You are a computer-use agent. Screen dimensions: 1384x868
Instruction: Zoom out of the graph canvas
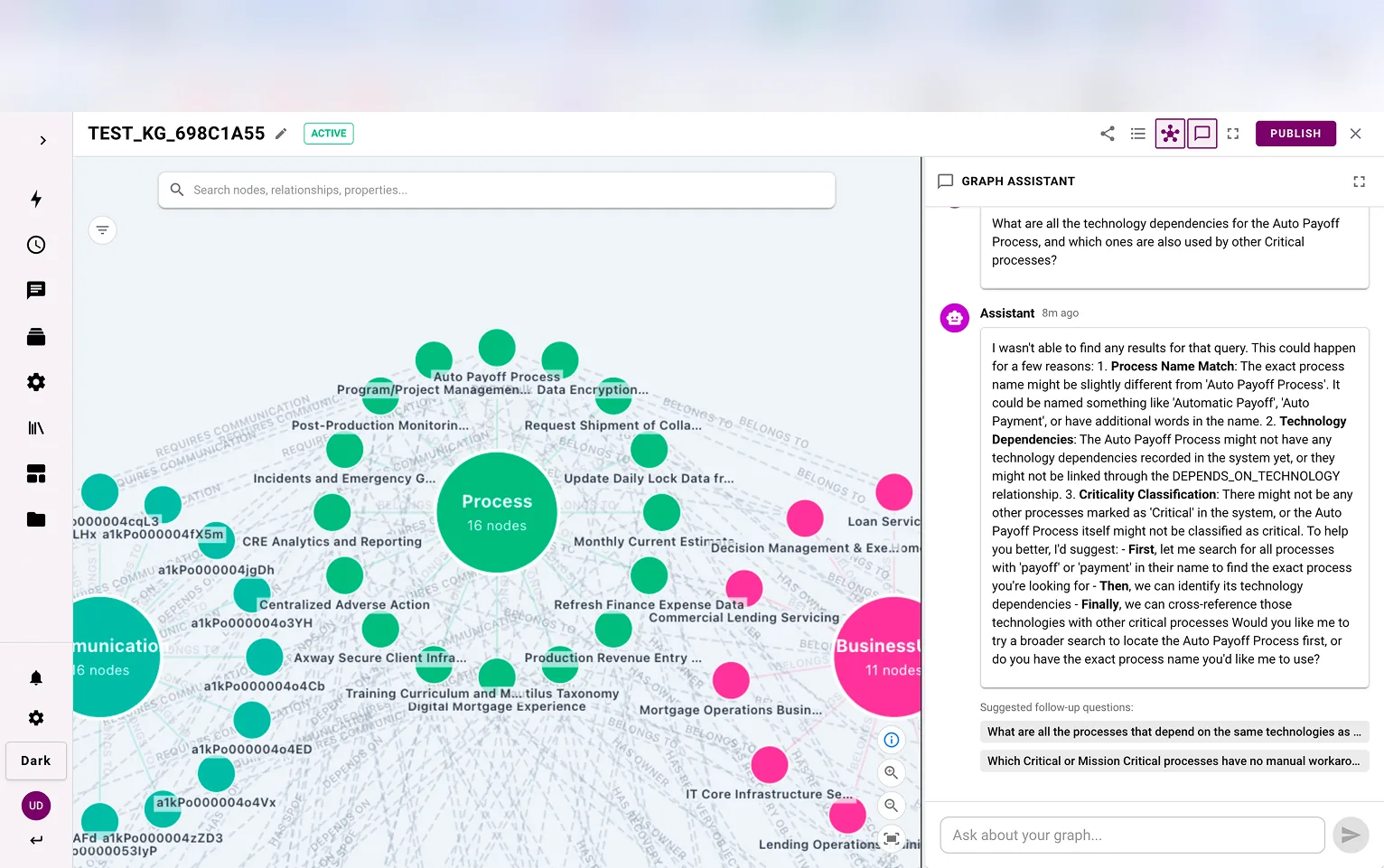[892, 805]
